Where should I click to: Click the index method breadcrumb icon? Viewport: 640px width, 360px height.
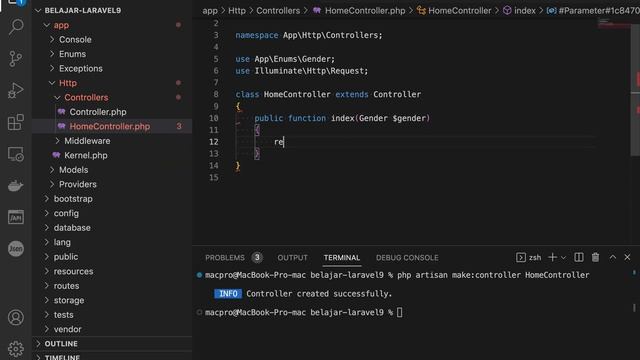(x=507, y=11)
